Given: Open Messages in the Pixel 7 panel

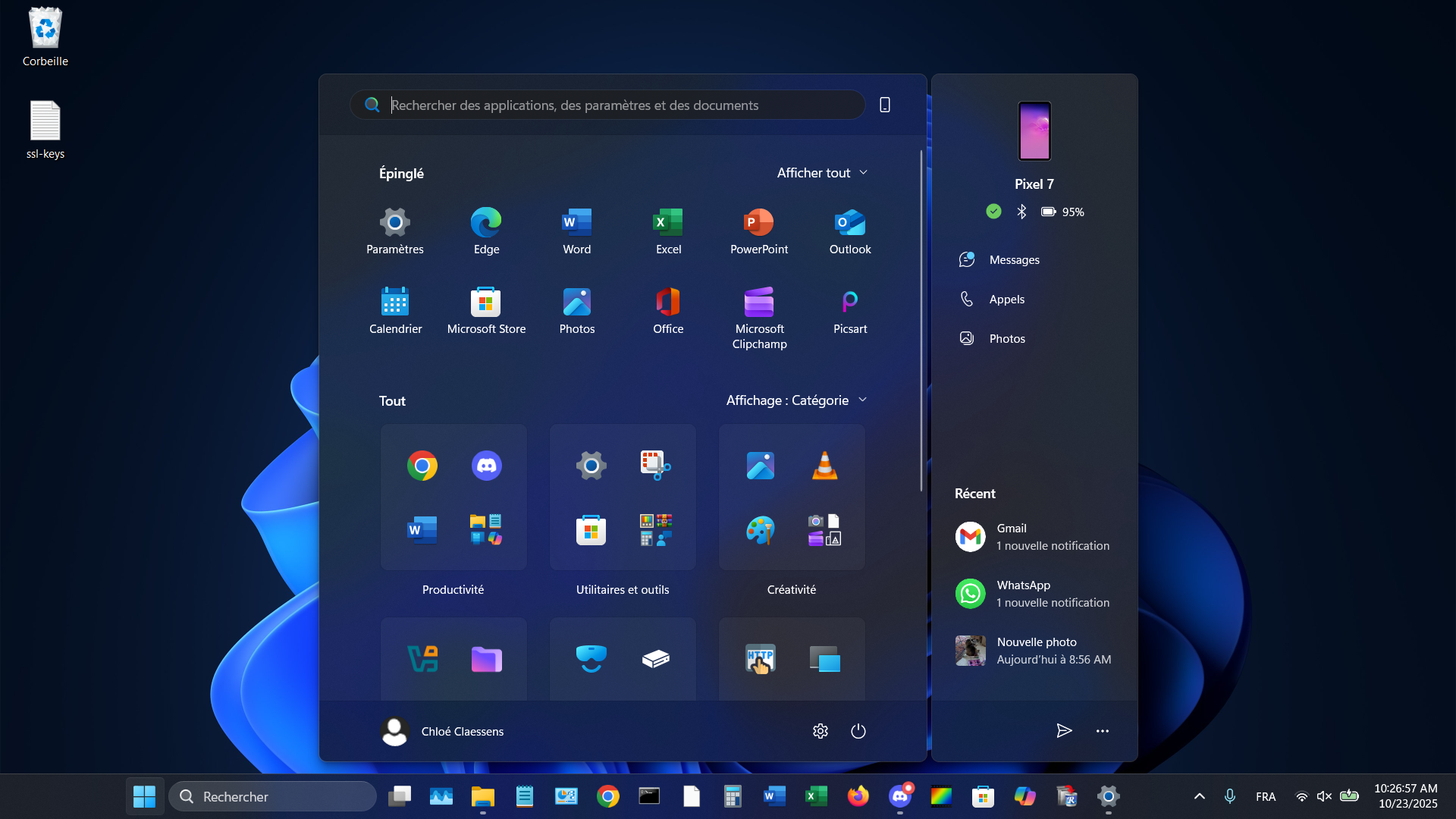Looking at the screenshot, I should tap(1013, 259).
